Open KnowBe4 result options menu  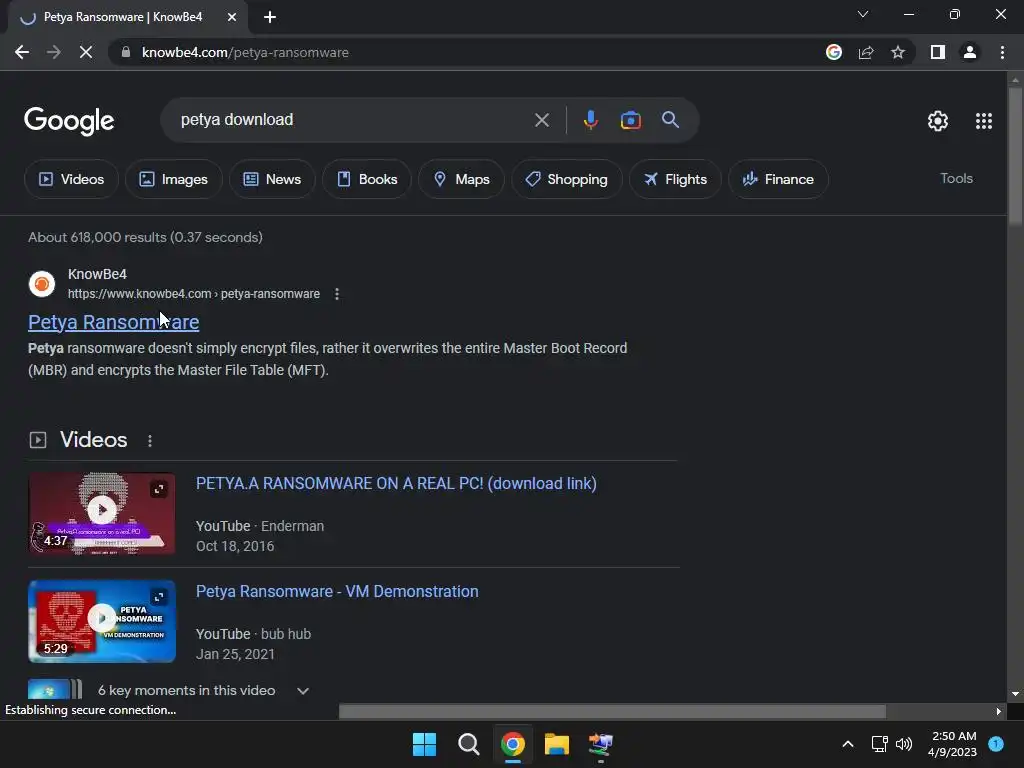[x=337, y=294]
